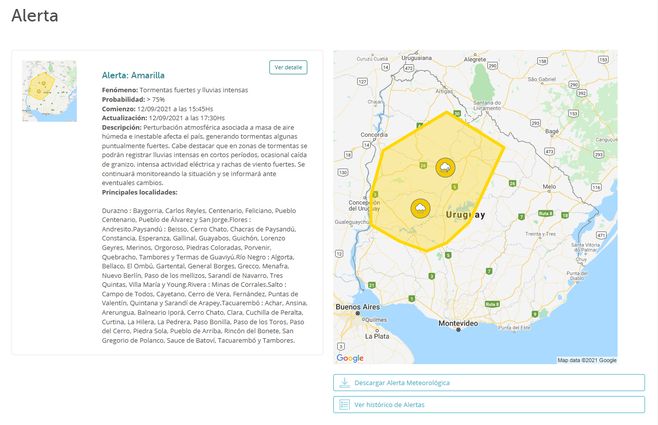Click Map data ©2021 Google attribution

[587, 359]
